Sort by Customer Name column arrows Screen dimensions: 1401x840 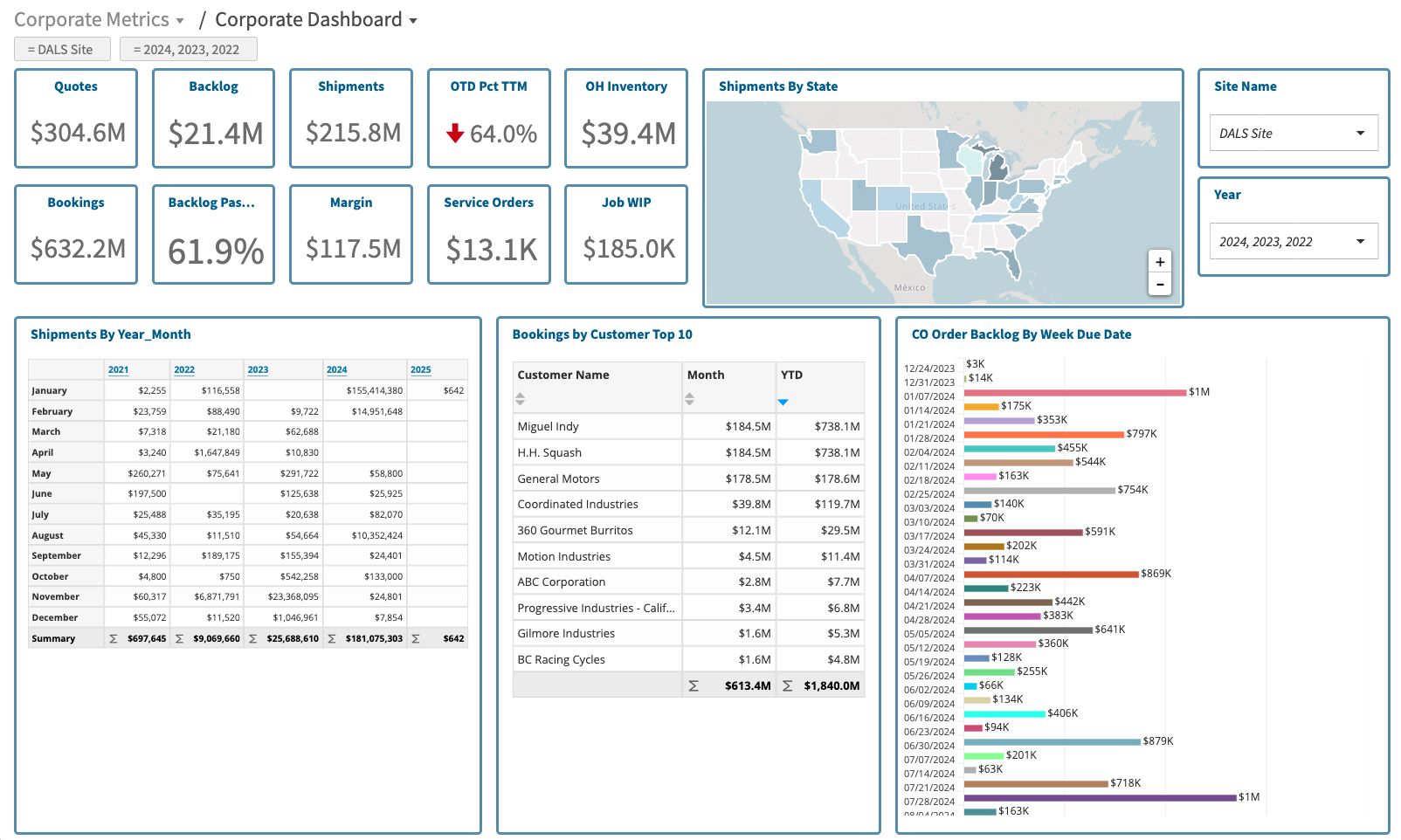click(x=520, y=399)
